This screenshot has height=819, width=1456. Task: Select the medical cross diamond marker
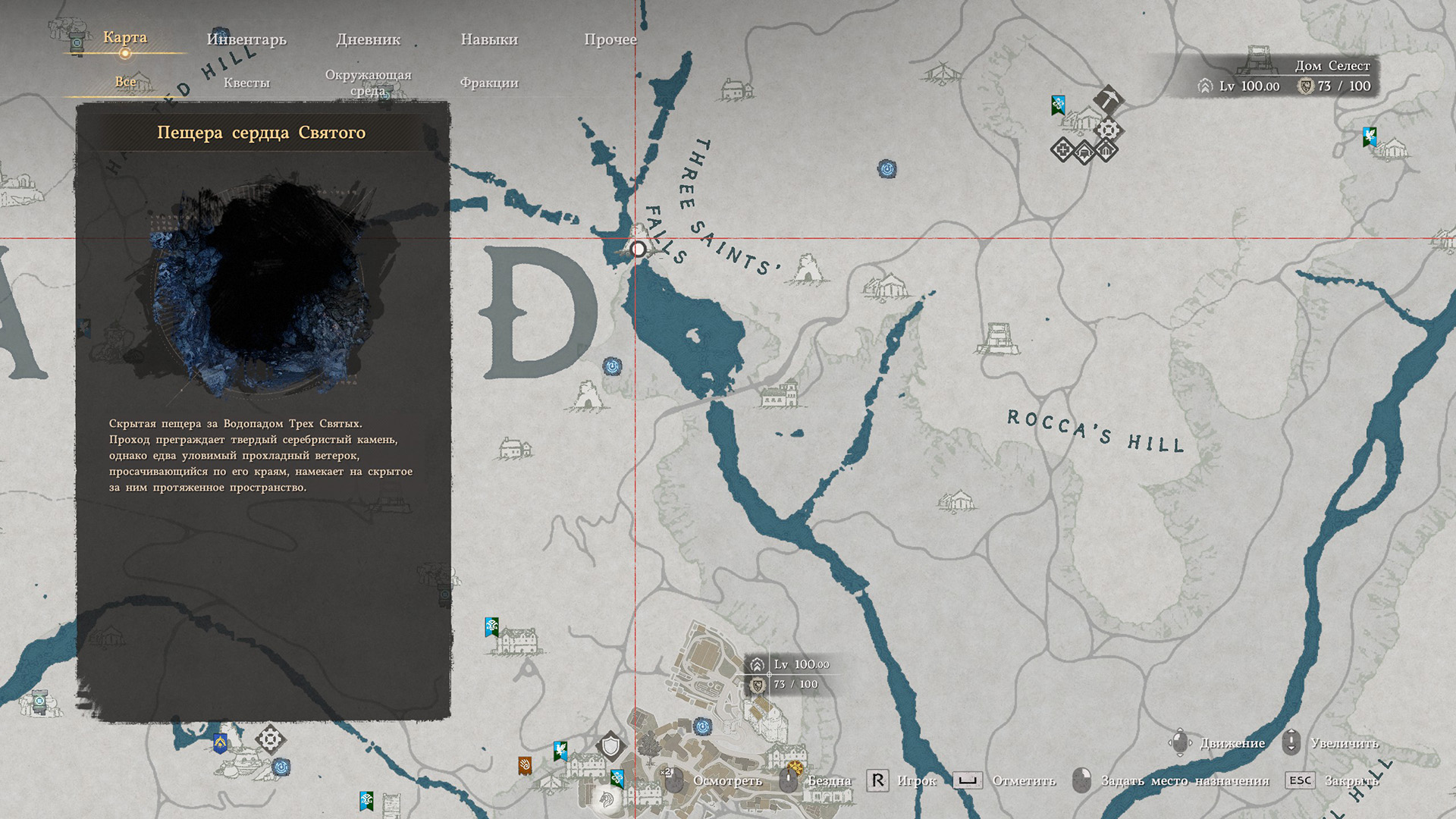1062,150
